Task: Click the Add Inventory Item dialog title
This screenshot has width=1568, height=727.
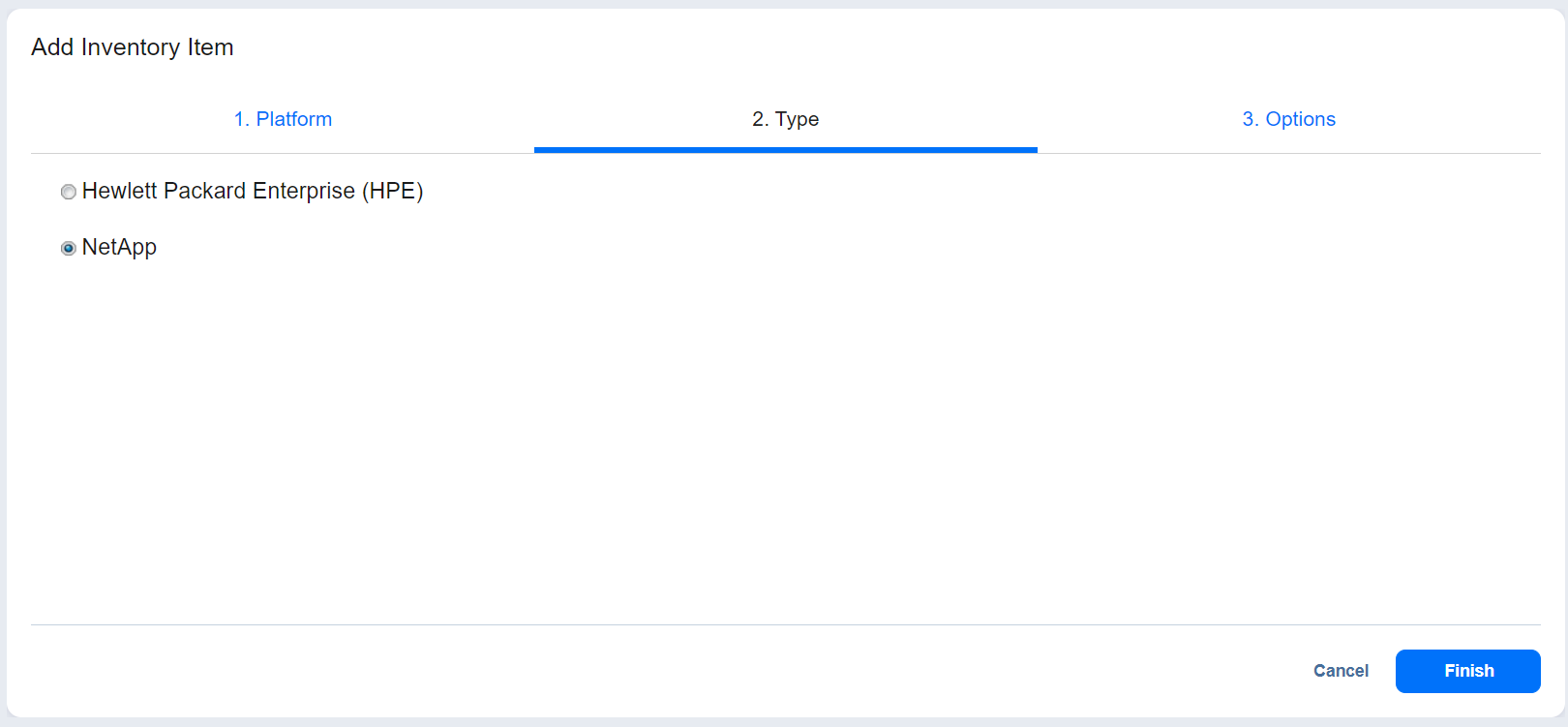Action: 133,47
